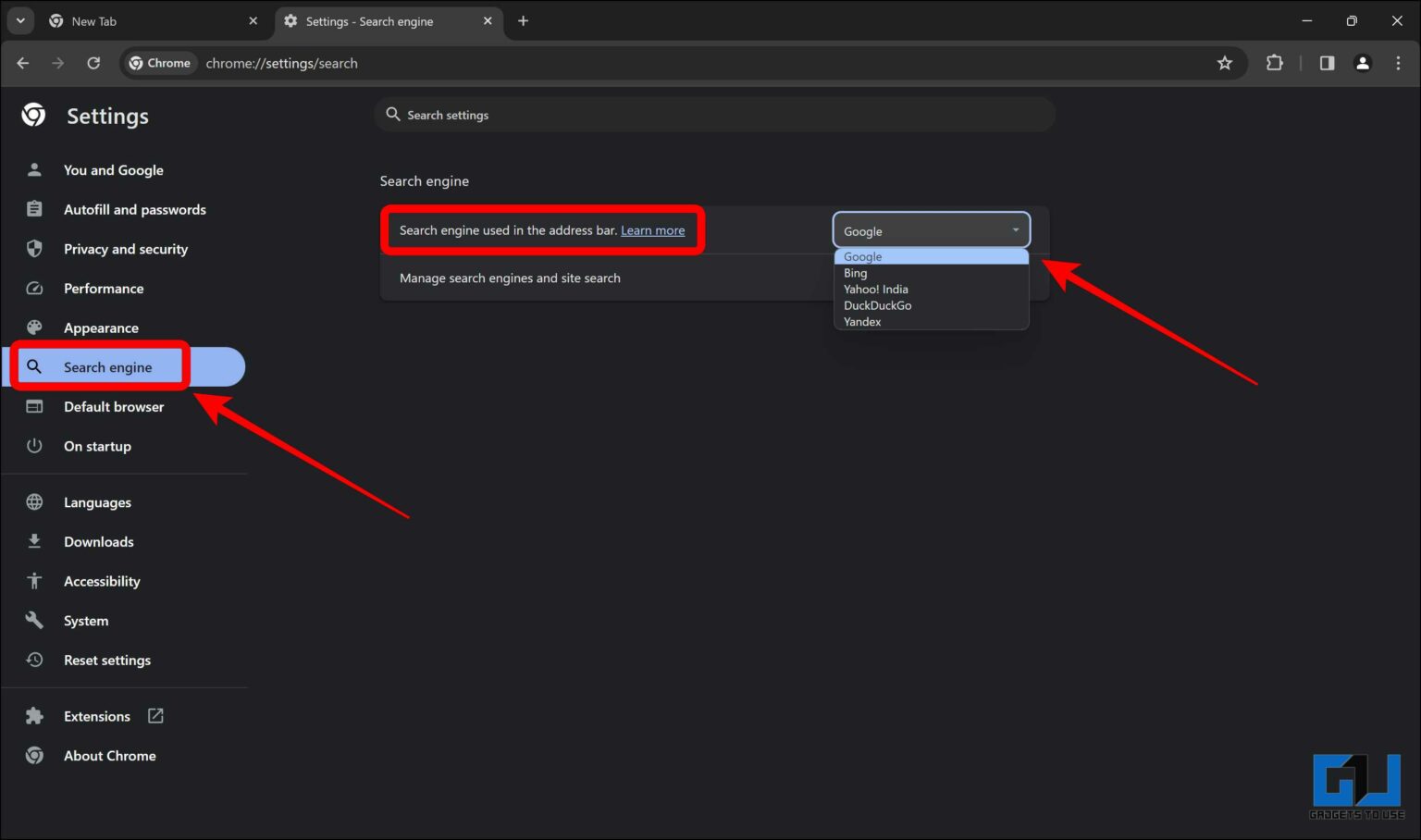This screenshot has width=1421, height=840.
Task: Click inside the Search settings field
Action: (x=555, y=114)
